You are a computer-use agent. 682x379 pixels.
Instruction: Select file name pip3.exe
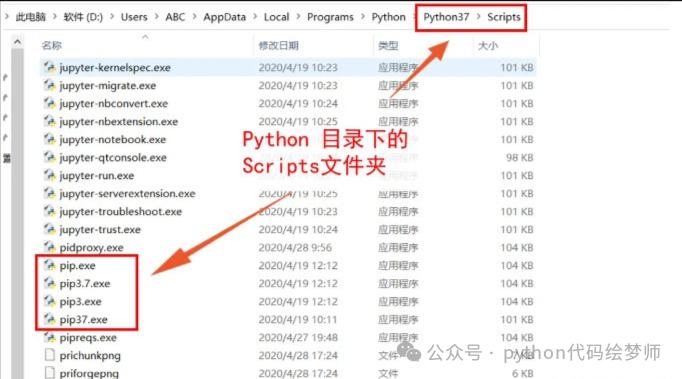coord(80,302)
